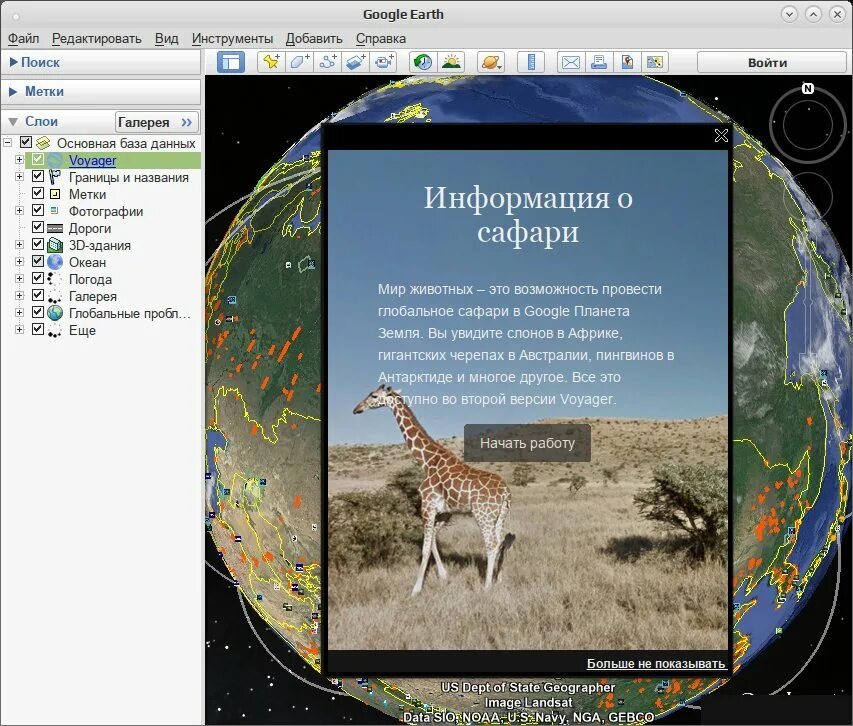Viewport: 853px width, 726px height.
Task: Add an image overlay from the toolbar
Action: click(356, 62)
